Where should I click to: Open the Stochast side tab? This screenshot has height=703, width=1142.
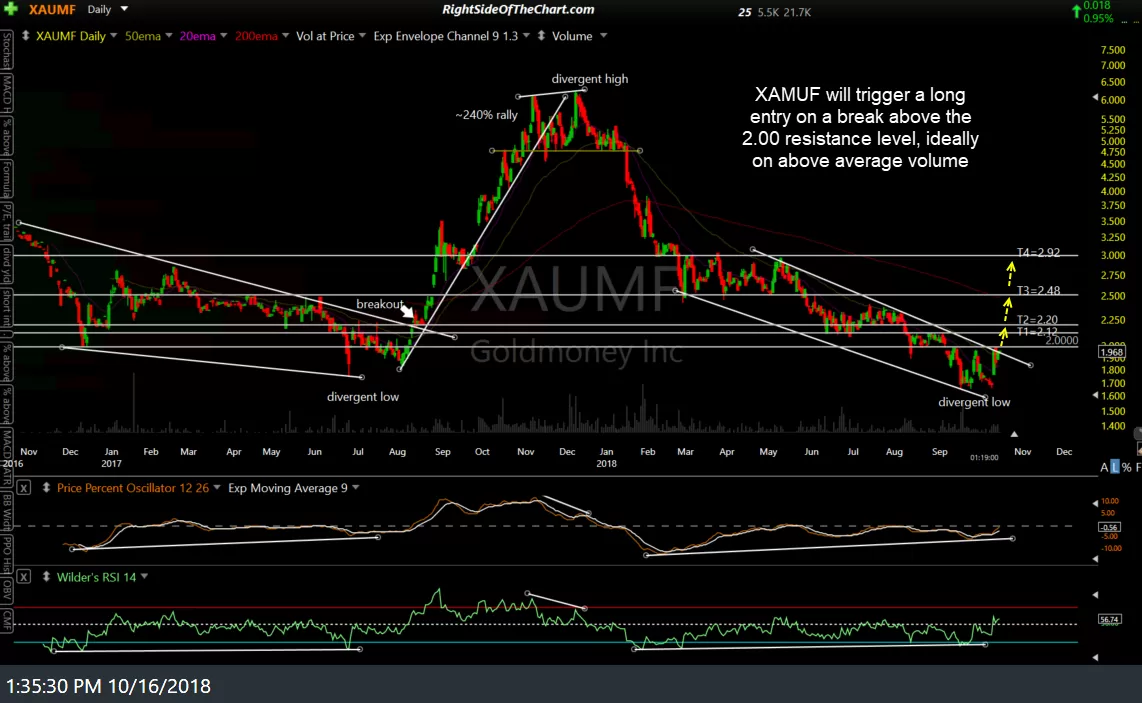pyautogui.click(x=7, y=50)
